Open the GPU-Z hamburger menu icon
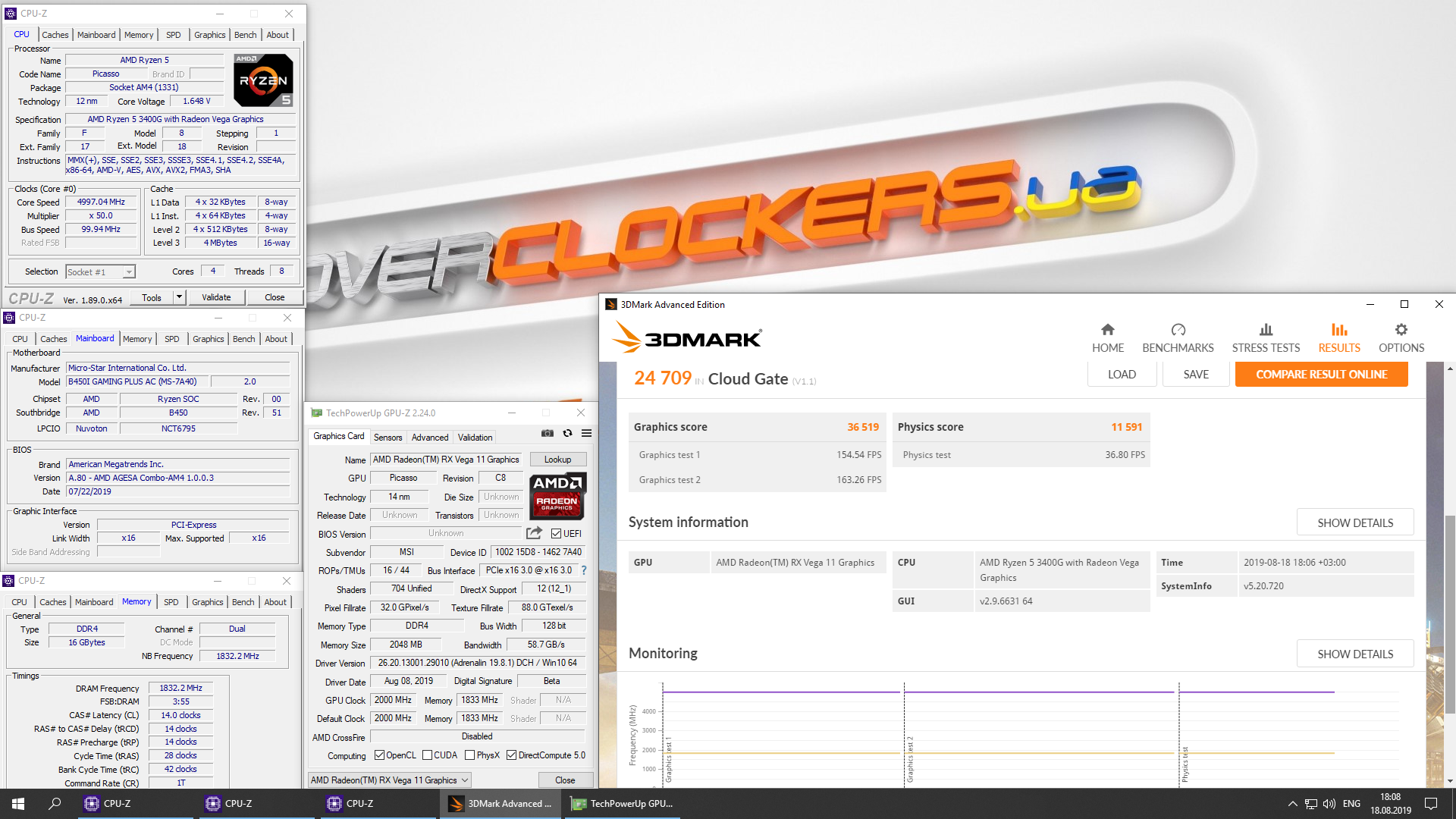1456x819 pixels. [586, 434]
